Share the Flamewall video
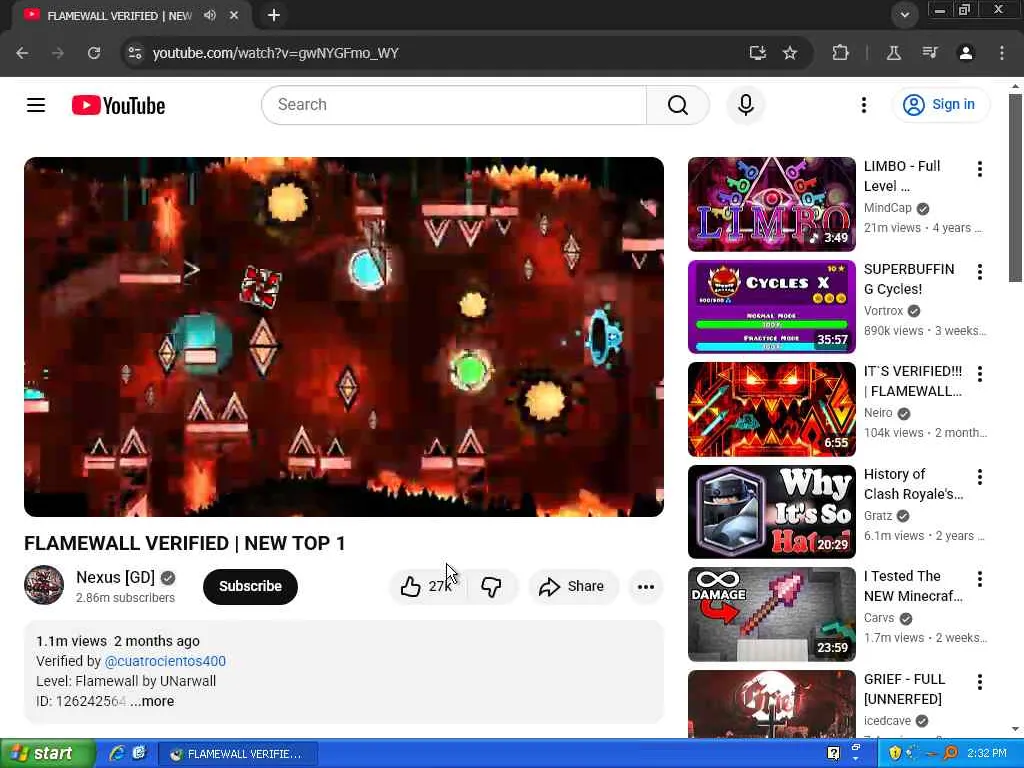 pos(571,586)
